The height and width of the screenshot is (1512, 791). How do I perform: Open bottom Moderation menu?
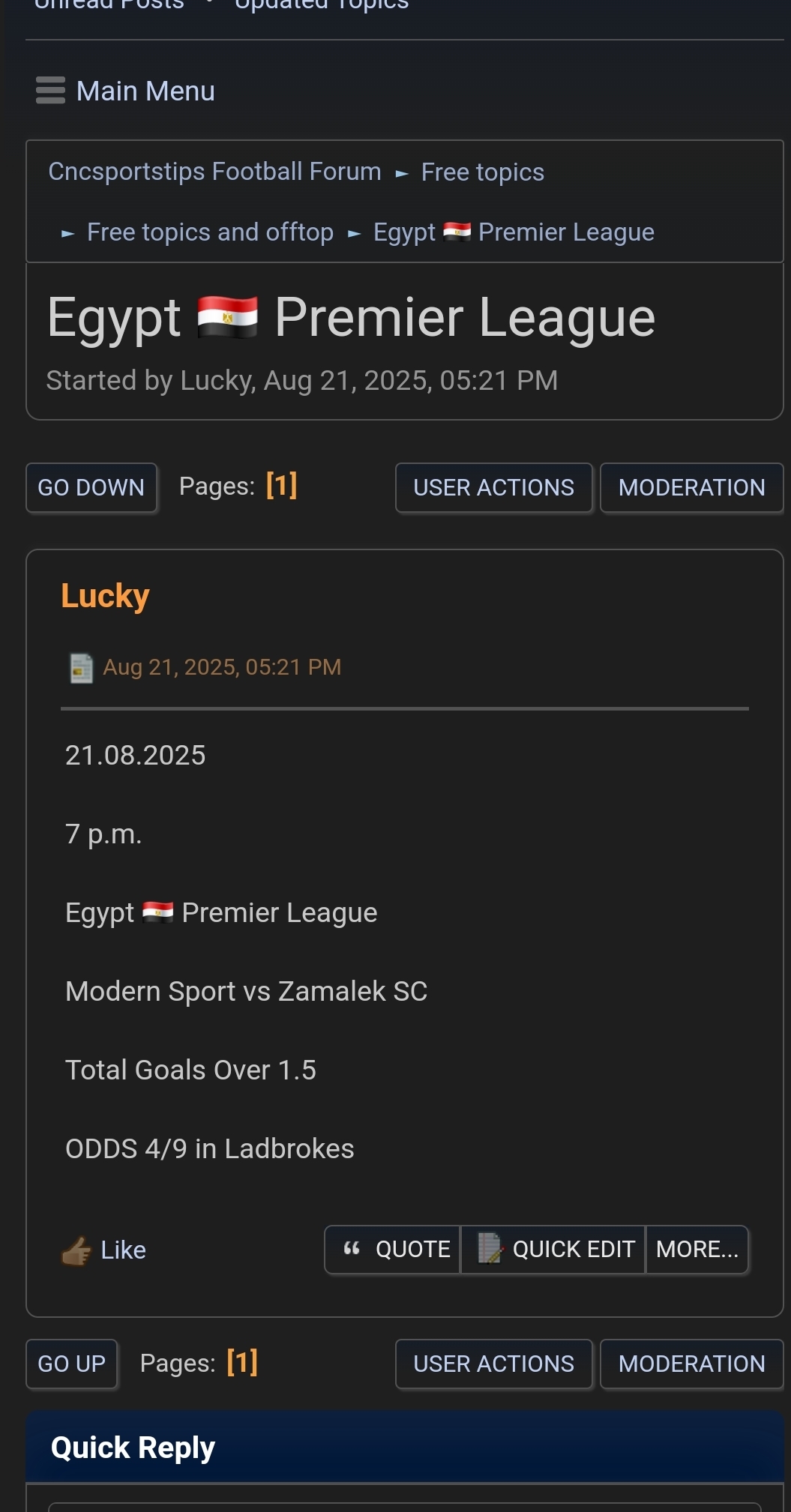(691, 1364)
